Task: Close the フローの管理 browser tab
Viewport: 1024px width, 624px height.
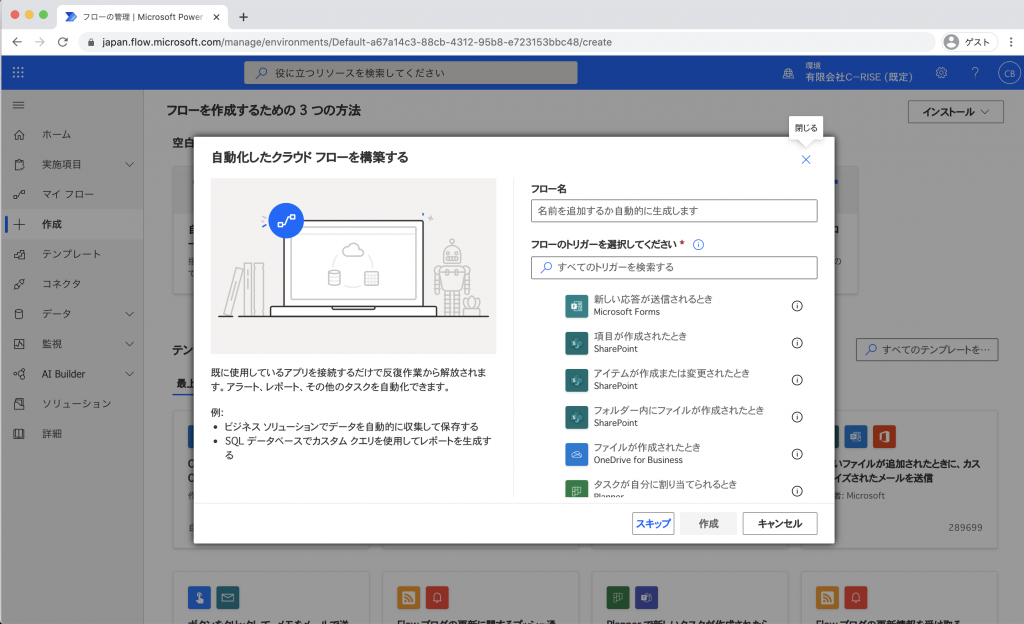Action: pos(217,17)
